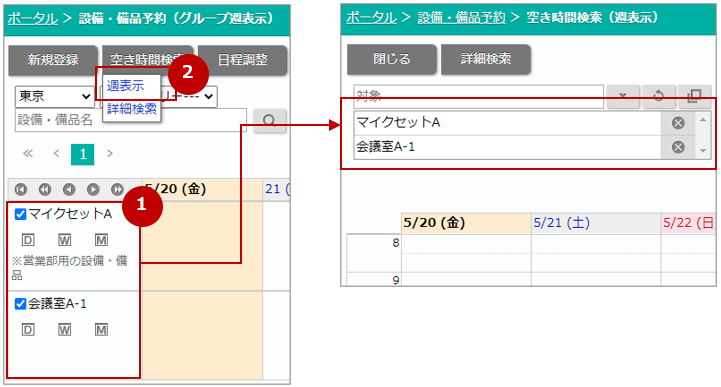Choose 詳細検索 in the popup menu
This screenshot has height=387, width=721.
pyautogui.click(x=132, y=109)
